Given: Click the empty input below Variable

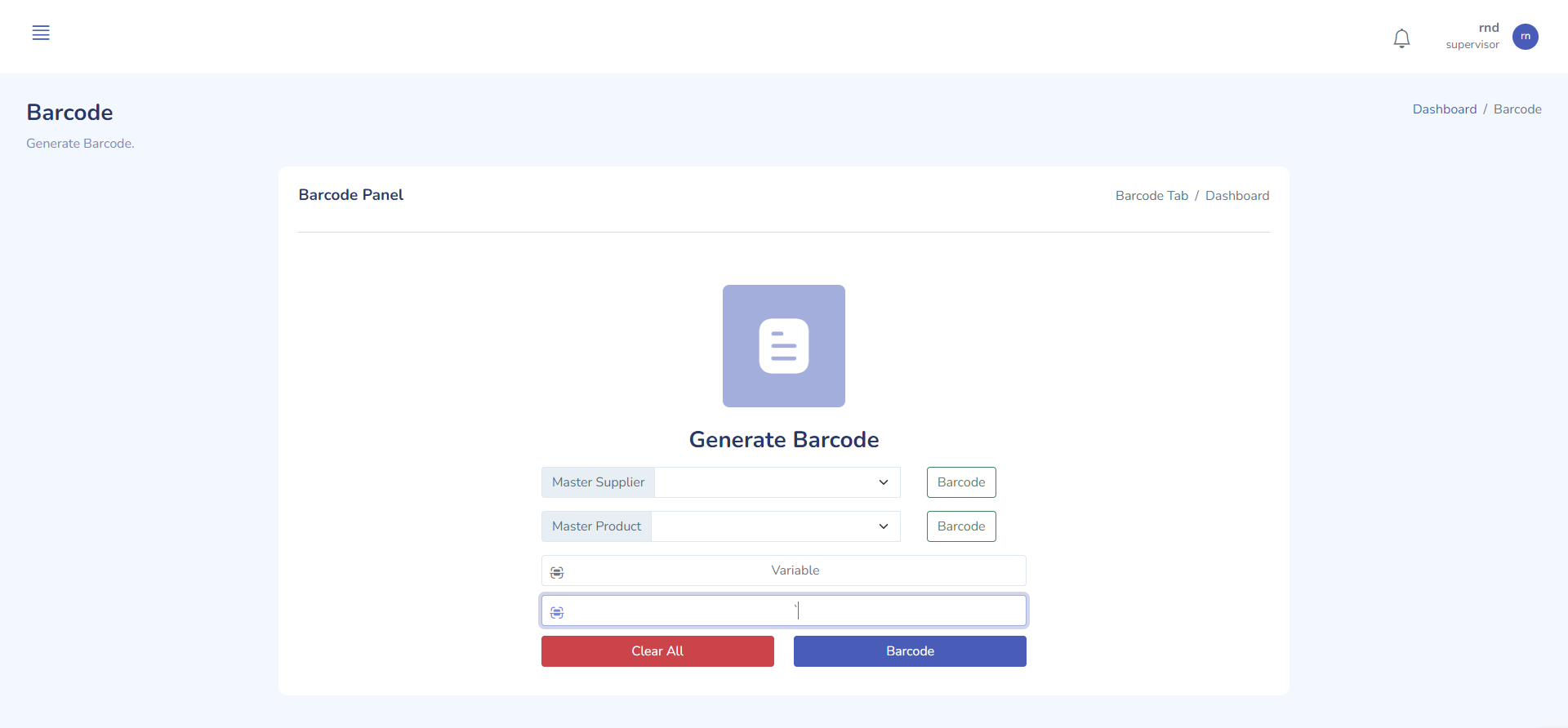Looking at the screenshot, I should click(795, 610).
